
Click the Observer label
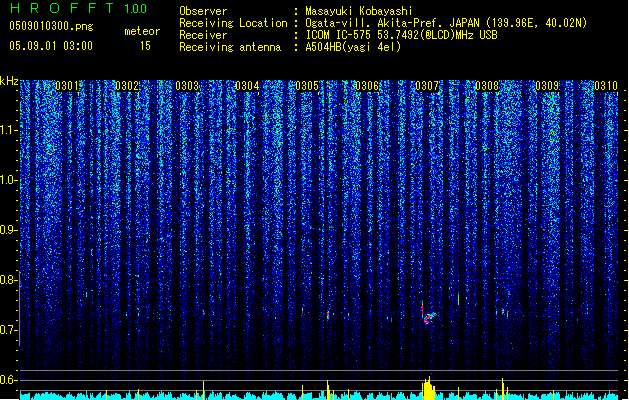203,11
